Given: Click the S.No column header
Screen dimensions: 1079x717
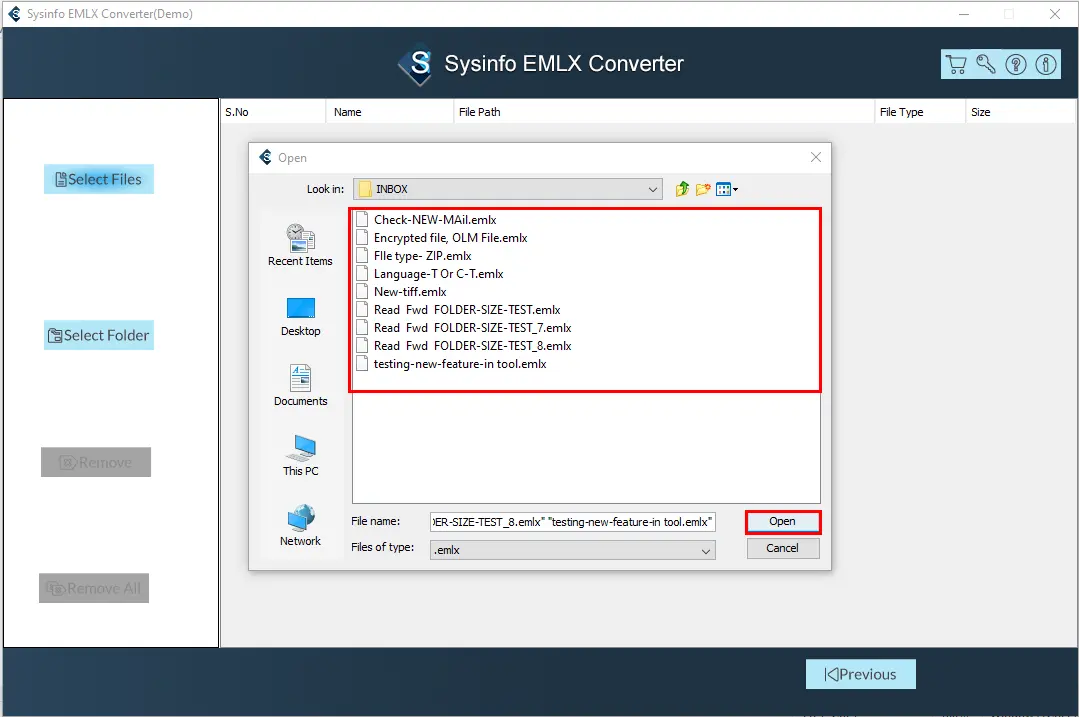Looking at the screenshot, I should (x=273, y=112).
